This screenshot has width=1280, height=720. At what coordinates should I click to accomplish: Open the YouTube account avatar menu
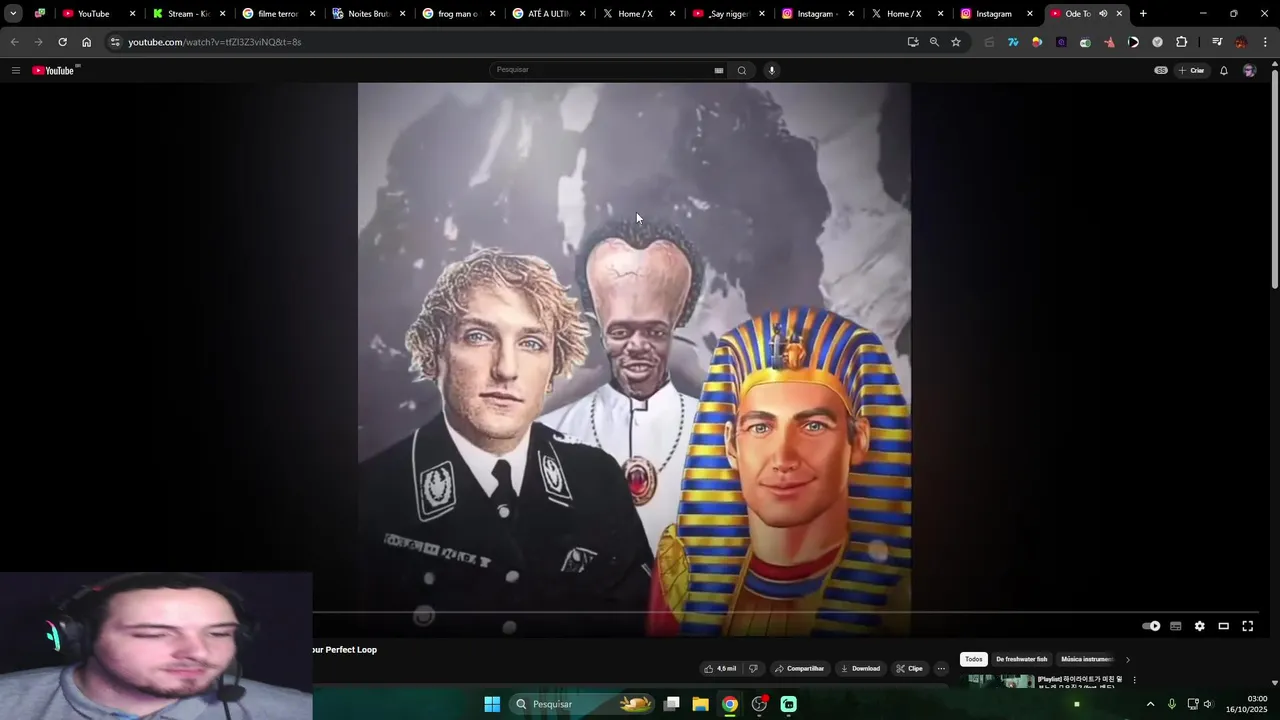click(x=1249, y=70)
